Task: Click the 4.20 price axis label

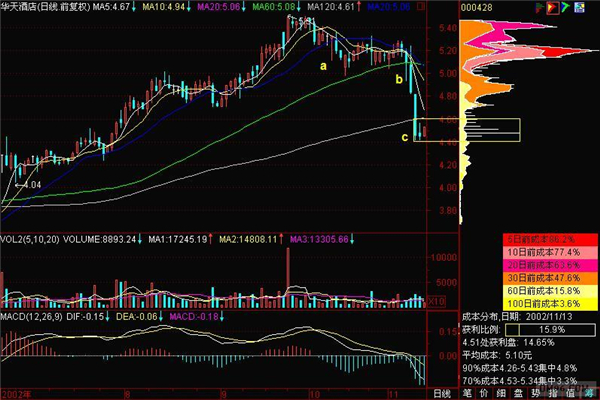Action: coord(448,165)
